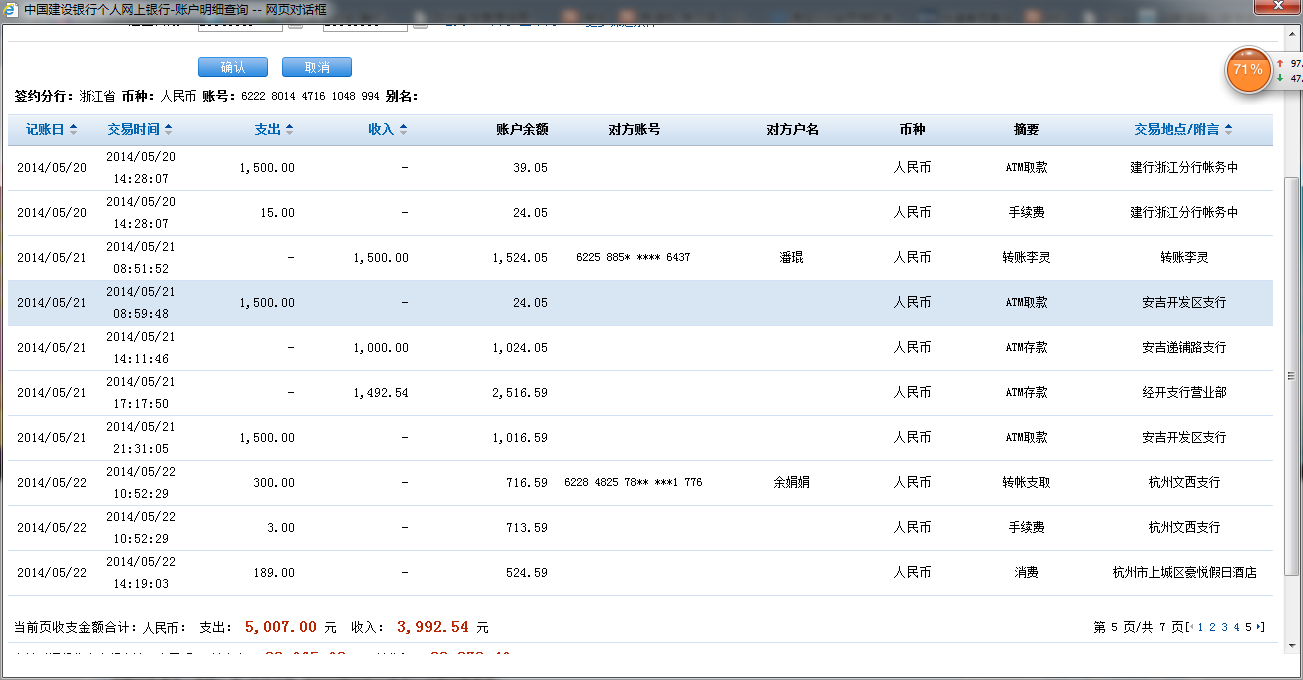Open the orange 71% floating widget
Viewport: 1303px width, 680px height.
[x=1247, y=70]
